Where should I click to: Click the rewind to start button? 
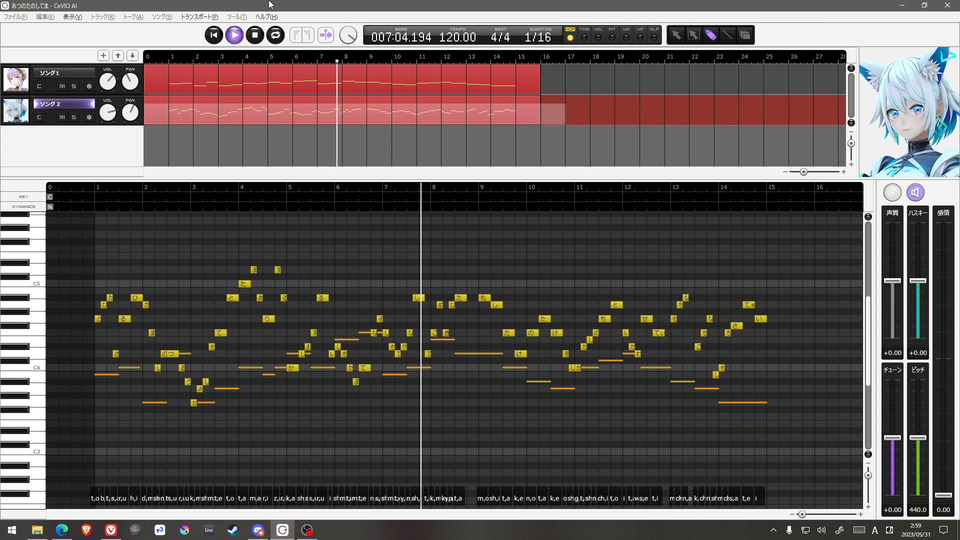coord(214,35)
